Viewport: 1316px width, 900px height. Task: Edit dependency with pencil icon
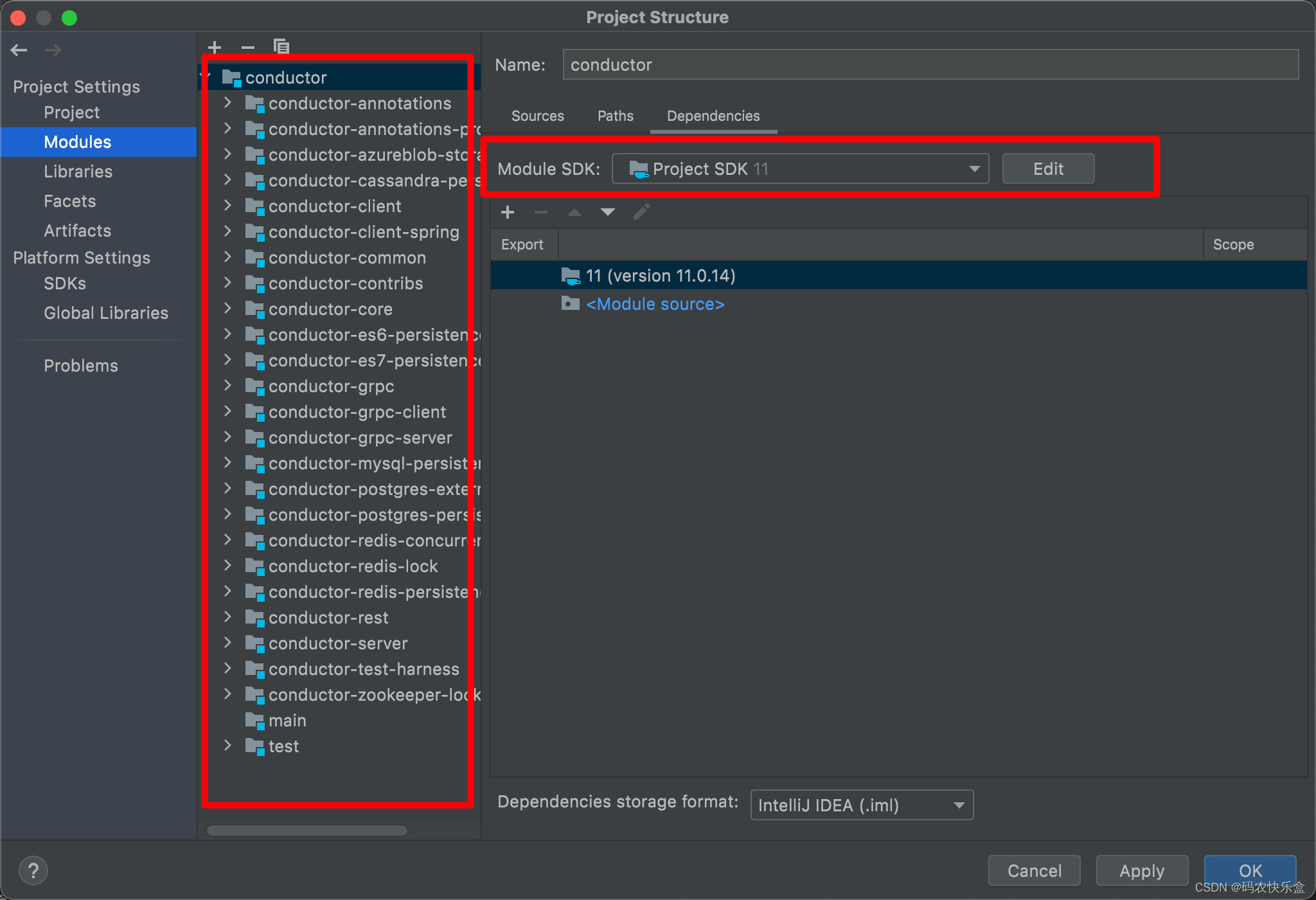click(x=641, y=212)
